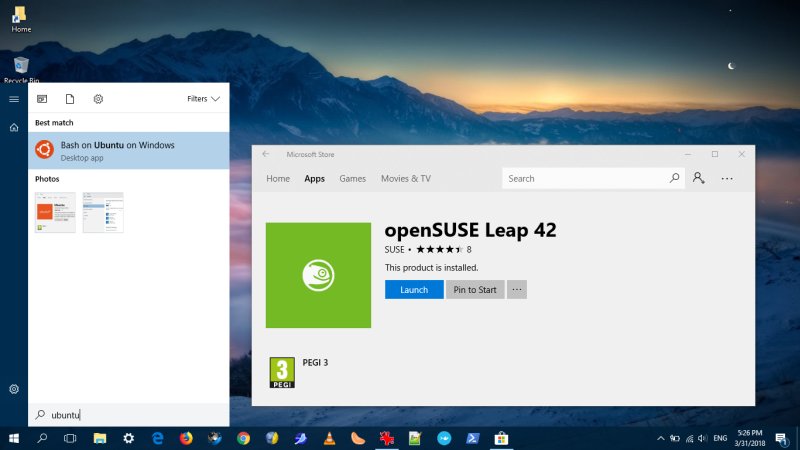The image size is (800, 450).
Task: Click the network icon in system tray
Action: [689, 438]
